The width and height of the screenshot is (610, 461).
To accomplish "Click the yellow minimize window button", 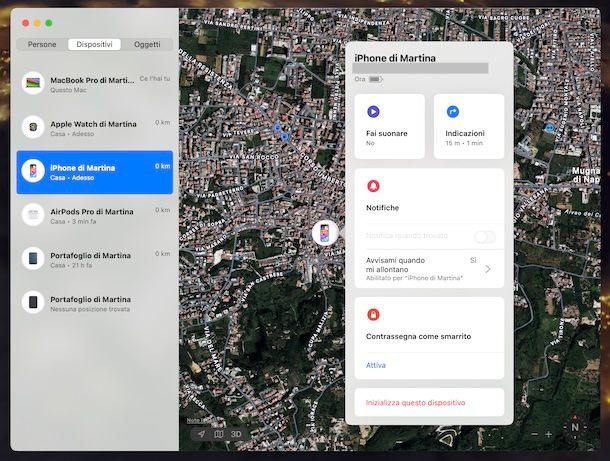I will pyautogui.click(x=37, y=23).
